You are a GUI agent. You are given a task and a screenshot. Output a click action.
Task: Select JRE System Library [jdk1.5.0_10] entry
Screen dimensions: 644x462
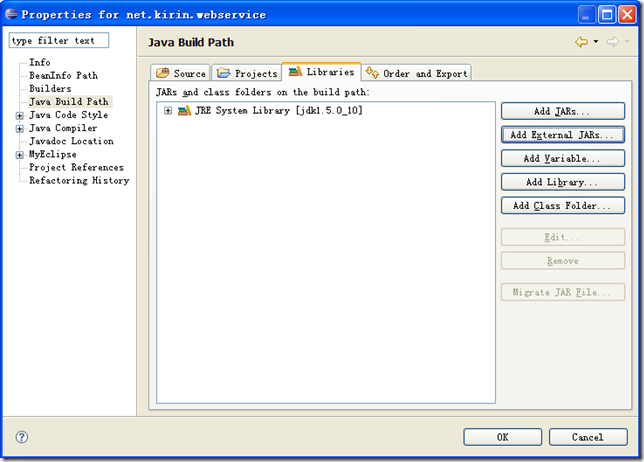click(x=279, y=110)
